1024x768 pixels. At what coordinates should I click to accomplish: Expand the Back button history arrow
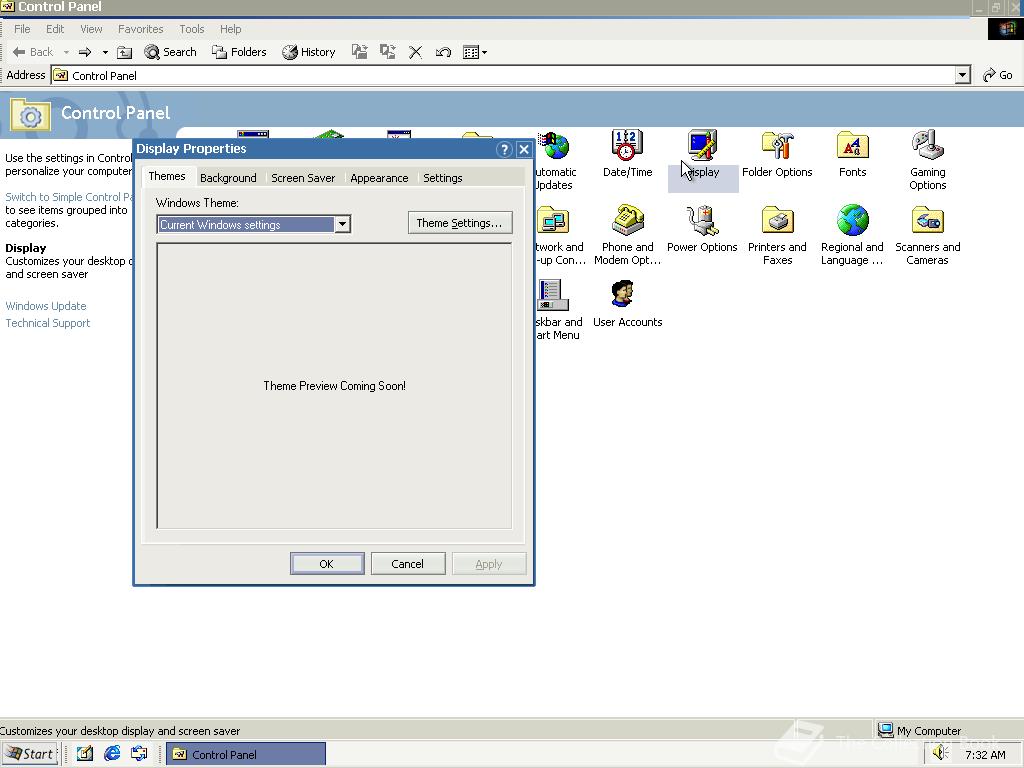pos(66,52)
